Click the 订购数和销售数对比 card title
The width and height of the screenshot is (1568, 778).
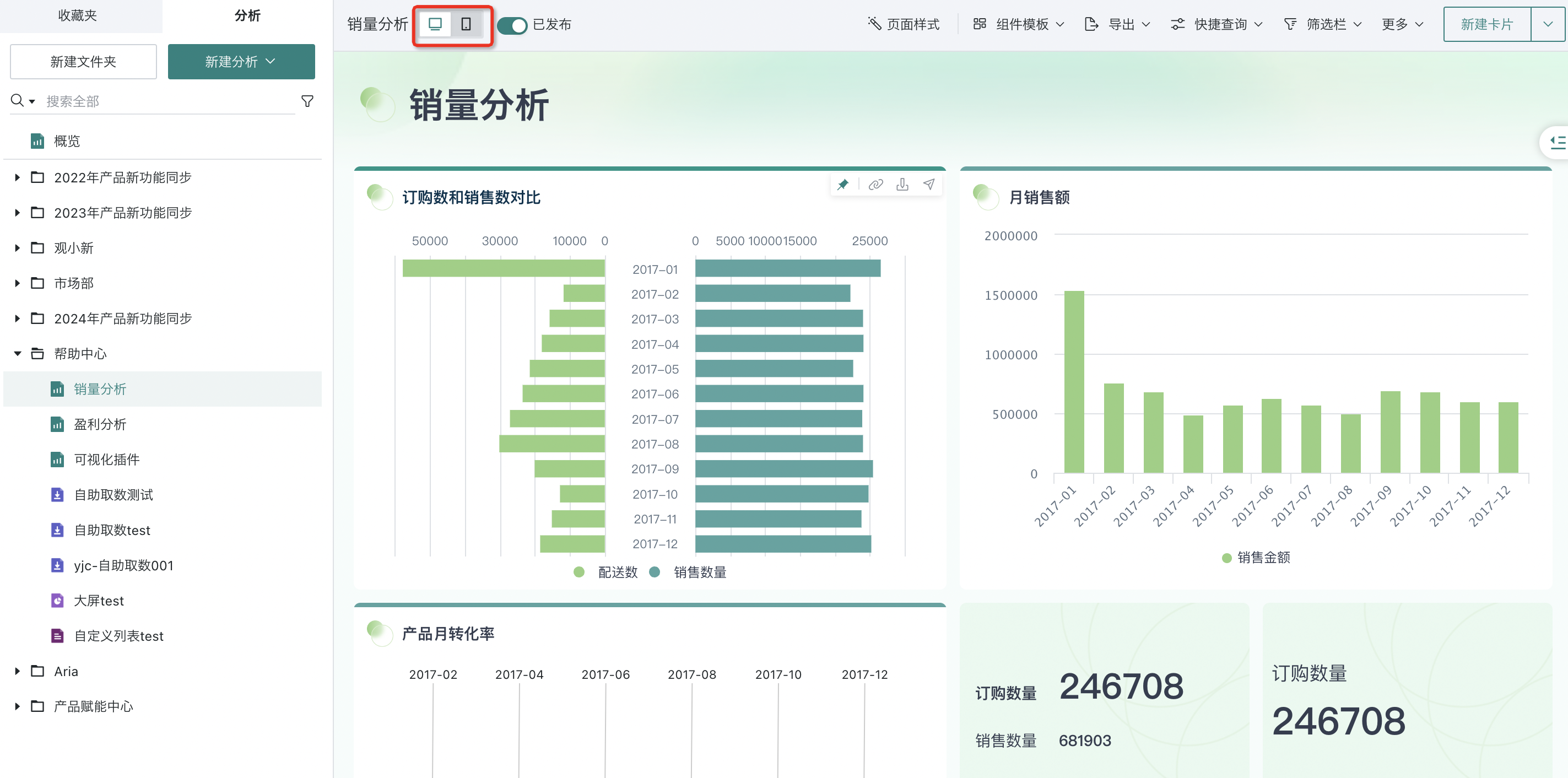point(471,198)
